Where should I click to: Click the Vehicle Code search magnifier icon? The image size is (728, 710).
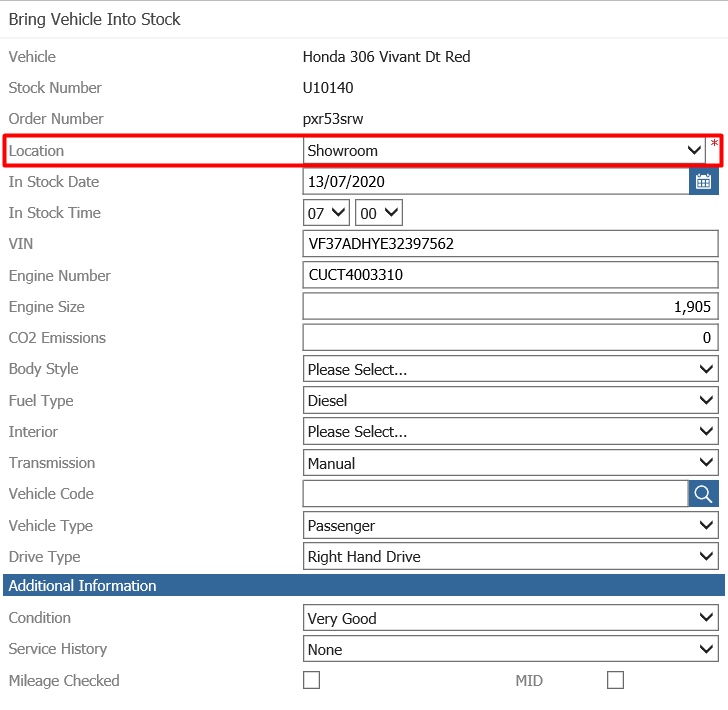tap(703, 493)
